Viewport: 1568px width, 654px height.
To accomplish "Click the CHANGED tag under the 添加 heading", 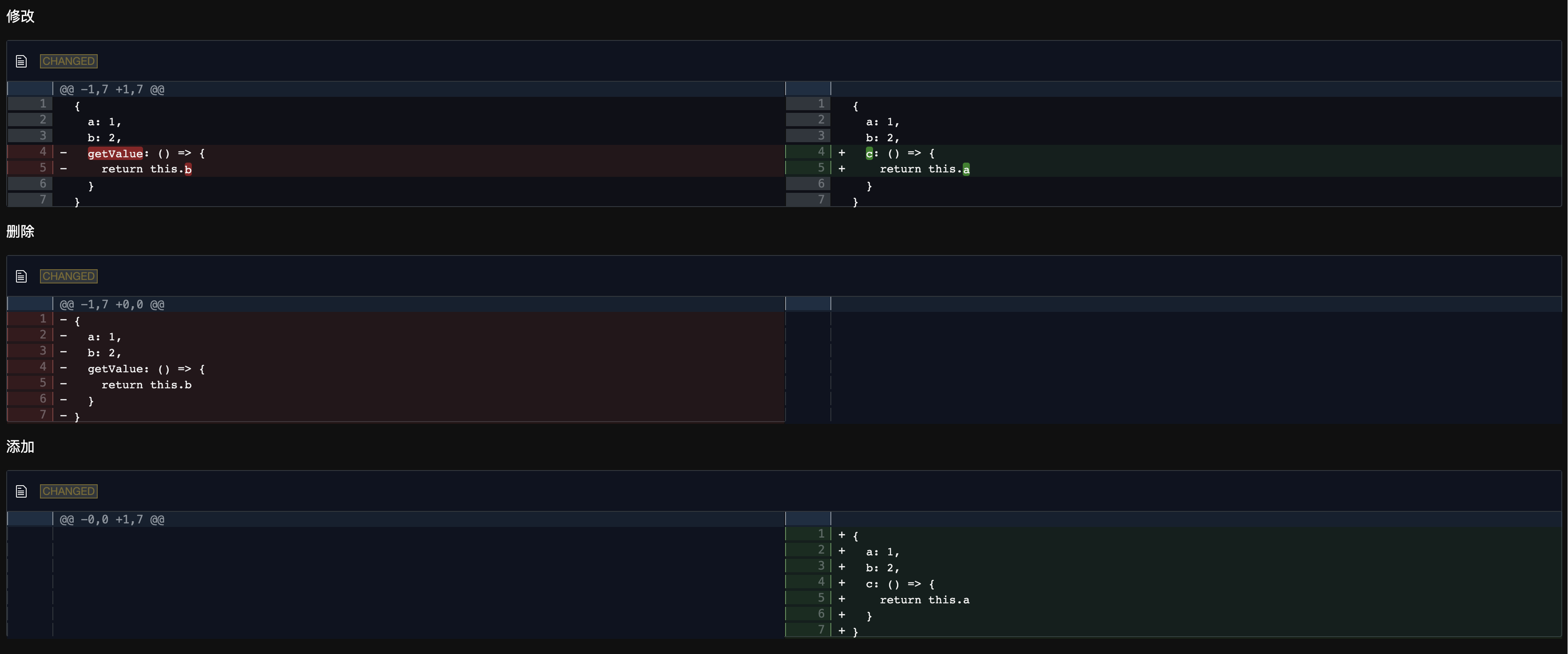I will tap(69, 491).
